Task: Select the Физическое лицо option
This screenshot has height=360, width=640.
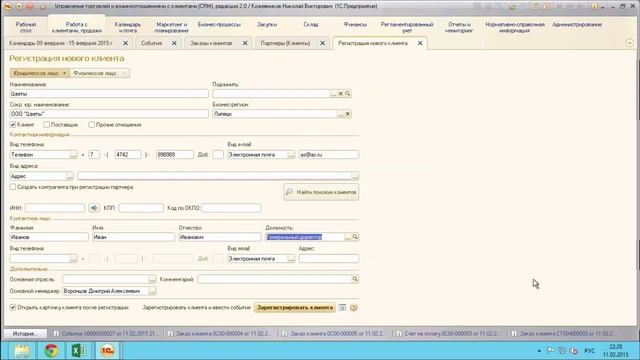Action: pyautogui.click(x=100, y=73)
